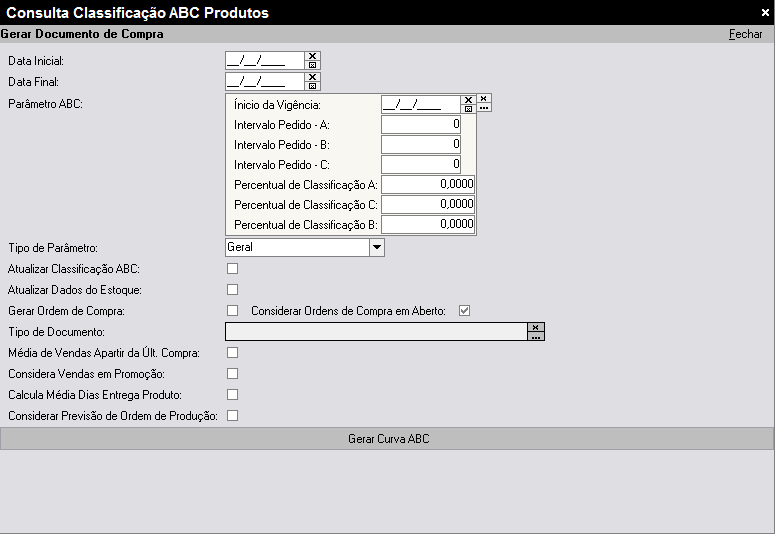Clear the Tipo de Documento field
775x534 pixels.
[536, 327]
